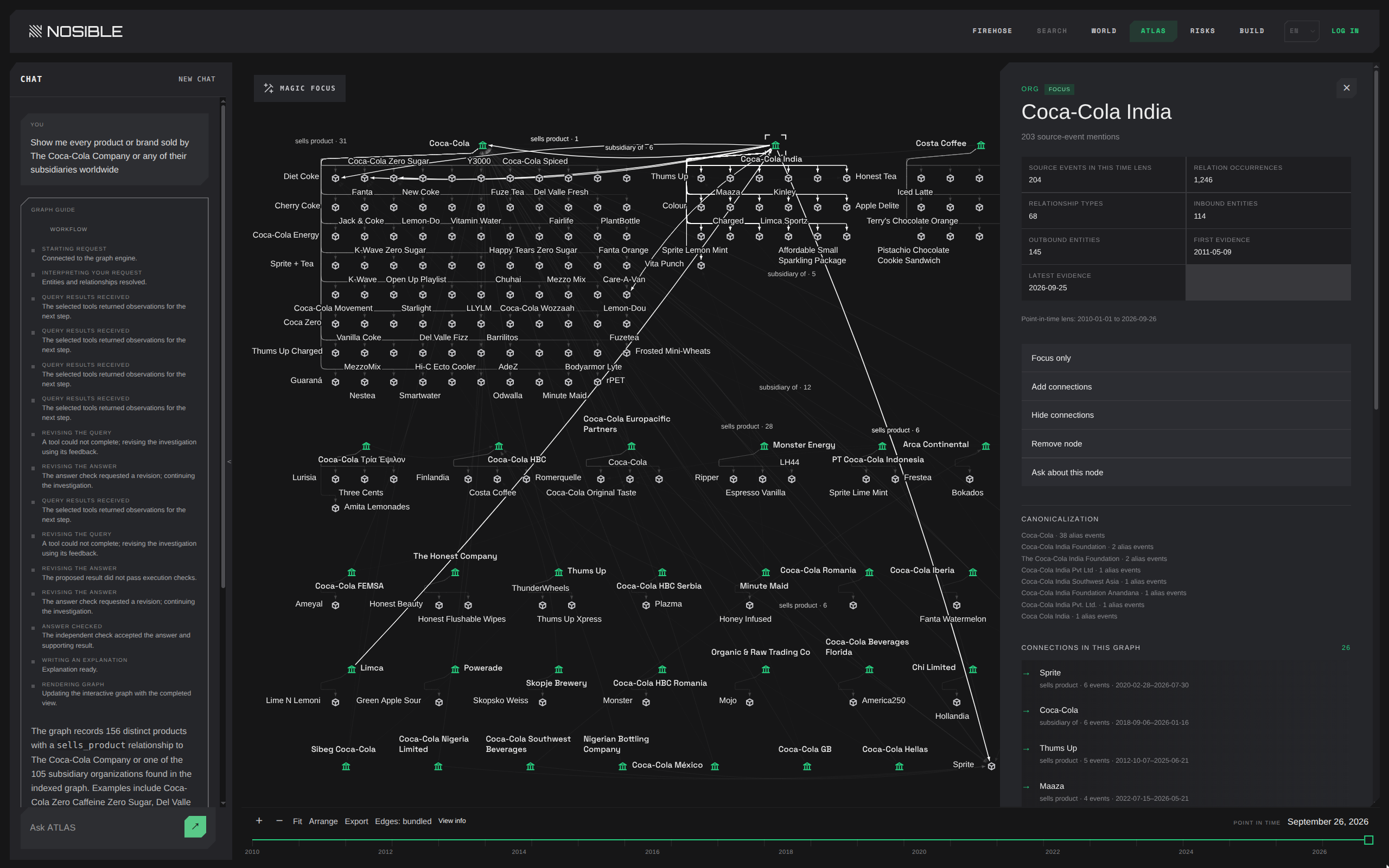1389x868 pixels.
Task: Click the Coca-Cola FEMSA organization icon
Action: [351, 572]
